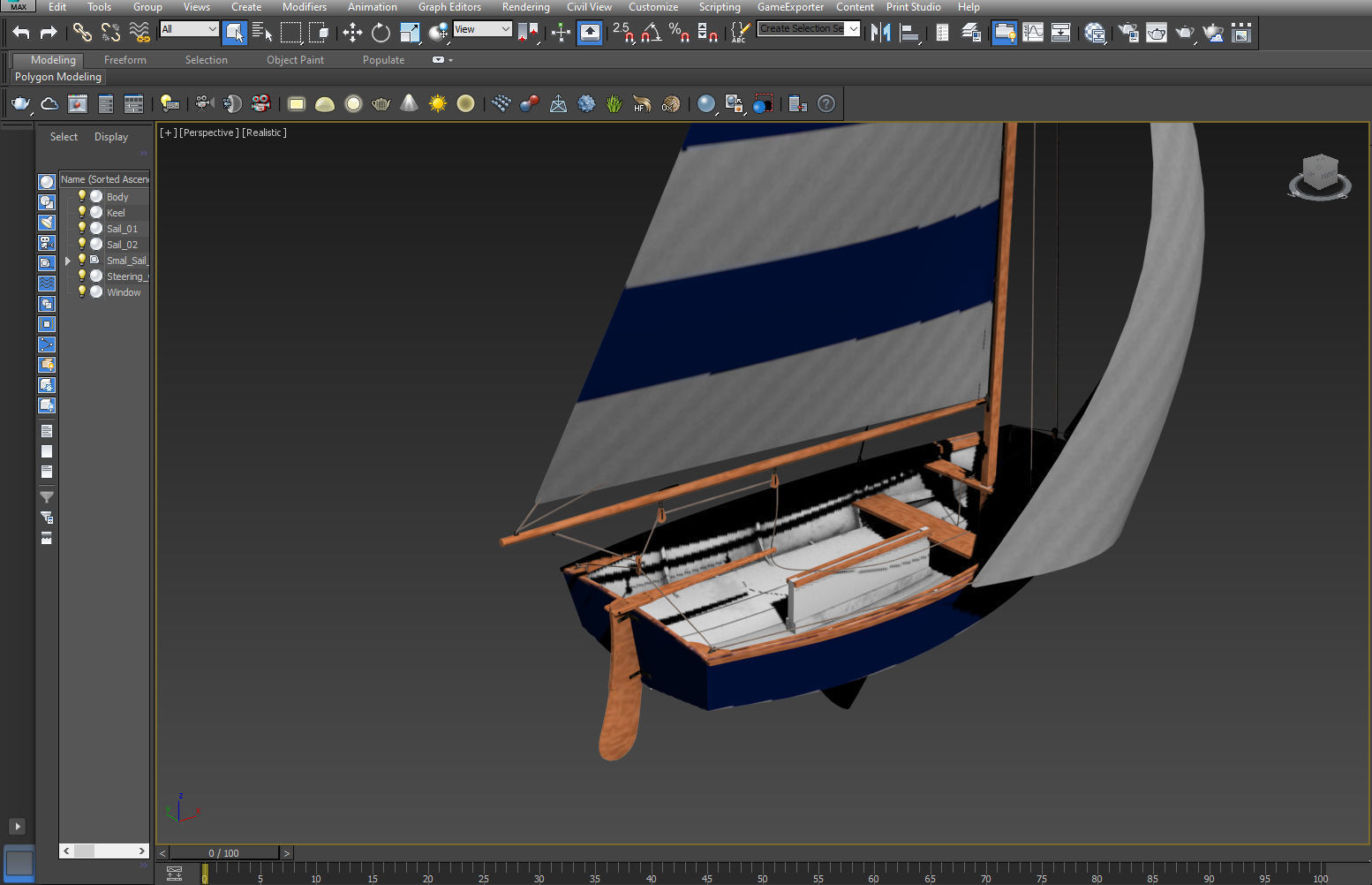Switch to the Freeform ribbon tab
Image resolution: width=1372 pixels, height=885 pixels.
click(125, 60)
